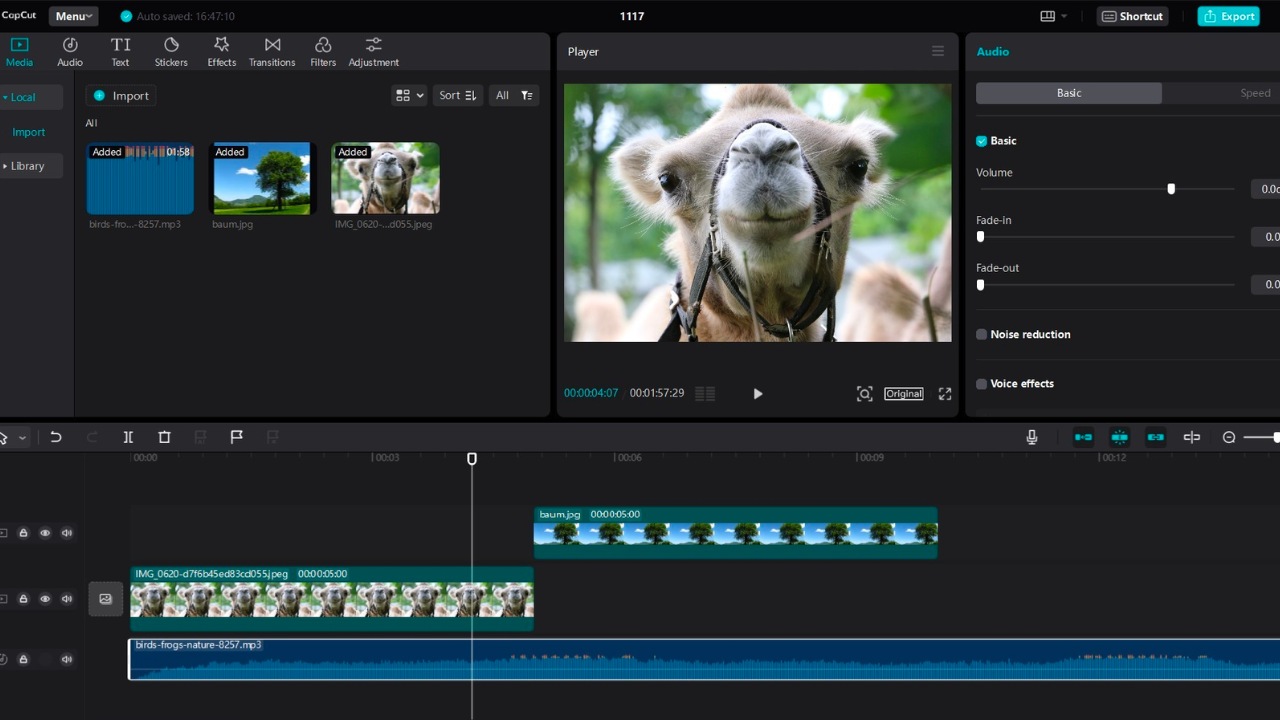
Task: Zoom out the timeline
Action: 1229,437
